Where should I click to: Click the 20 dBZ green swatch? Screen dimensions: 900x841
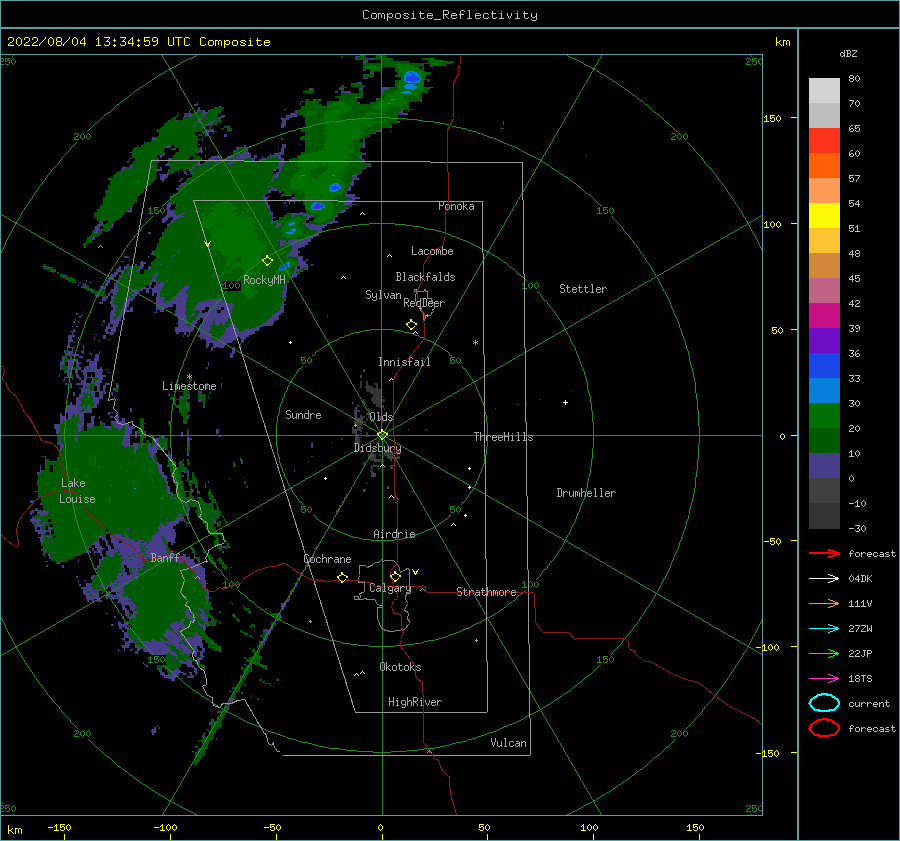point(824,415)
